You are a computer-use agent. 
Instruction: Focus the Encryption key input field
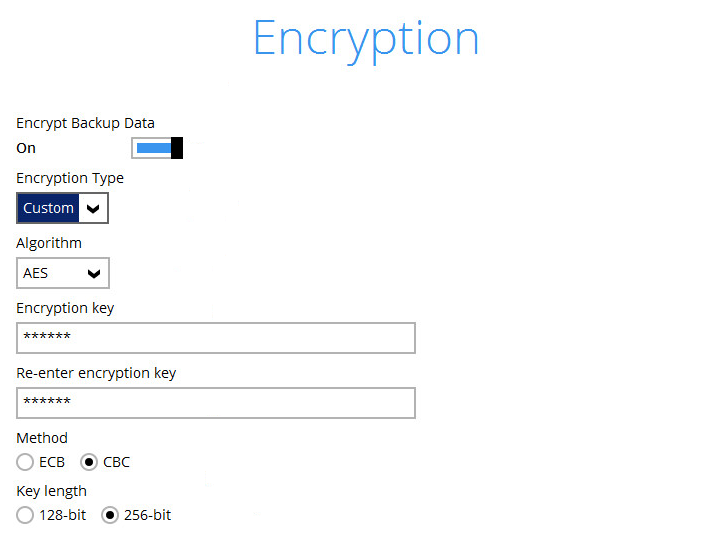click(x=215, y=338)
